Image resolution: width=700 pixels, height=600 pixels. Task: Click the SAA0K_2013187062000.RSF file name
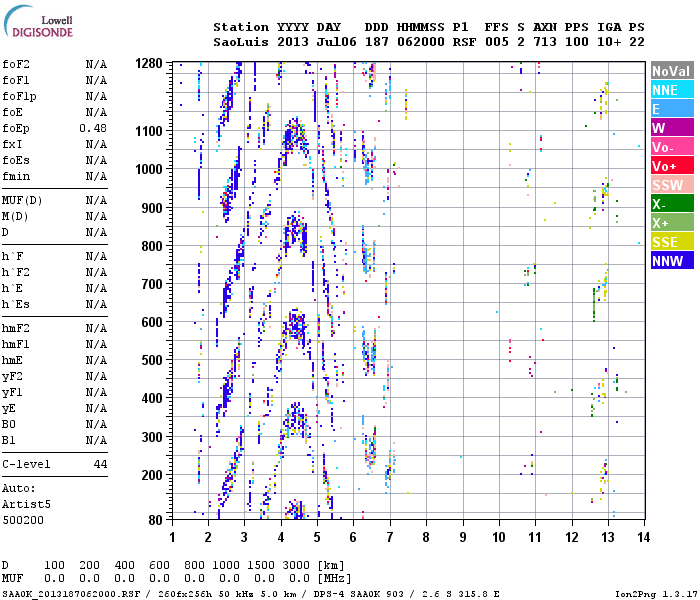pos(71,594)
